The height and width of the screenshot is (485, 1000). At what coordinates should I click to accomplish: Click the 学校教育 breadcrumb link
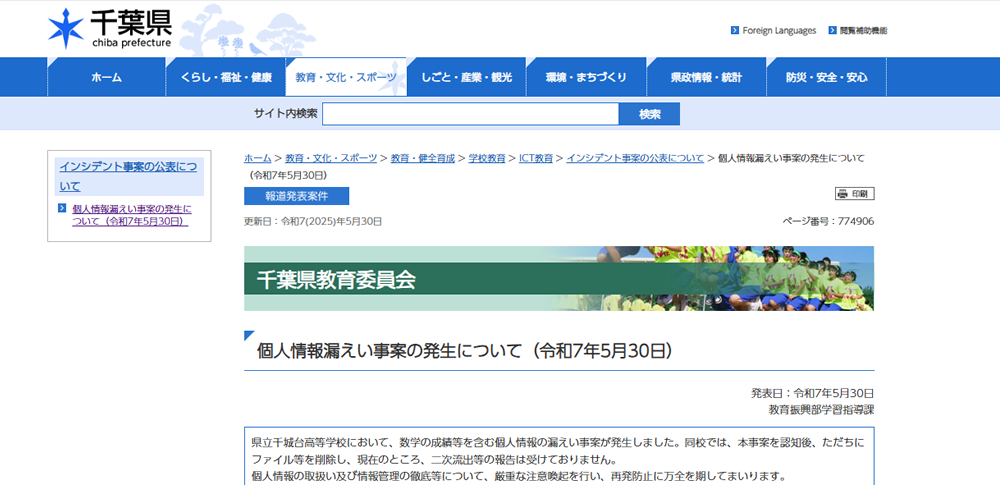[x=487, y=158]
